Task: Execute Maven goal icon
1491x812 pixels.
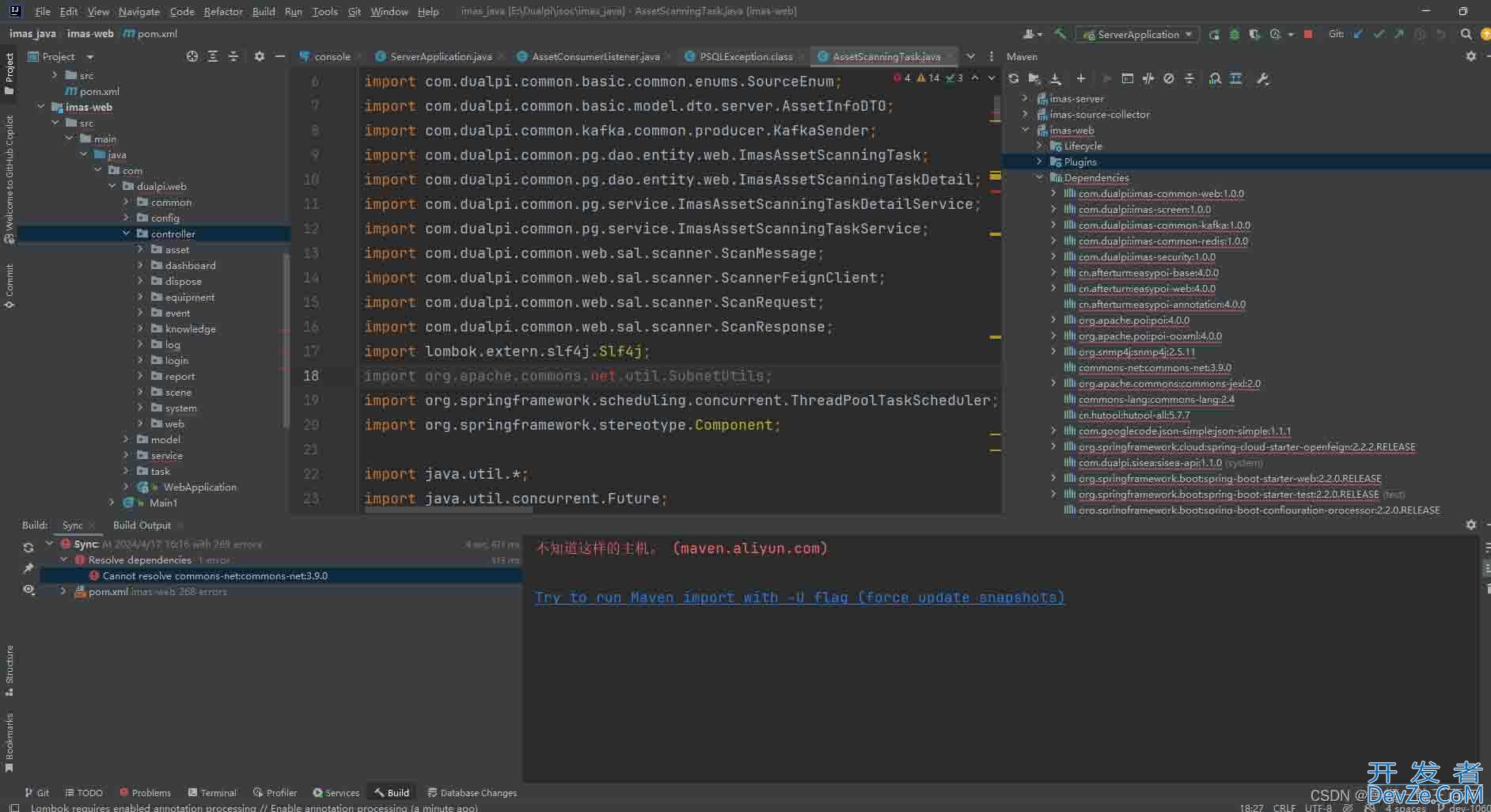Action: (1128, 78)
